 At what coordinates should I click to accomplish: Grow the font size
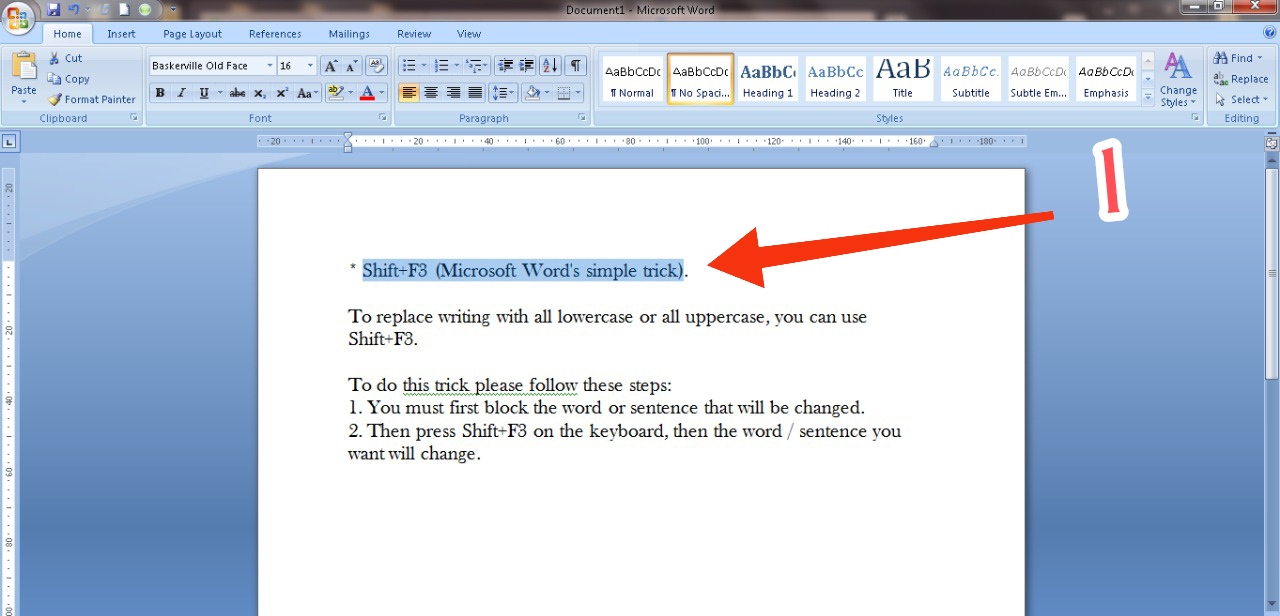(330, 66)
